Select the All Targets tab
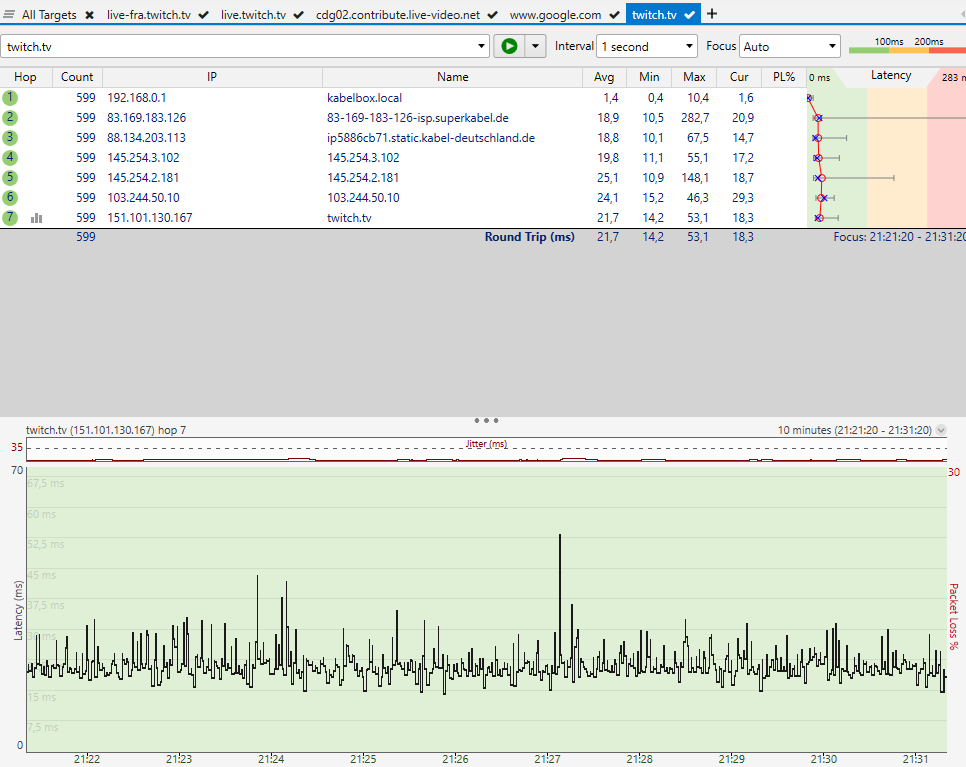The height and width of the screenshot is (767, 966). (49, 15)
